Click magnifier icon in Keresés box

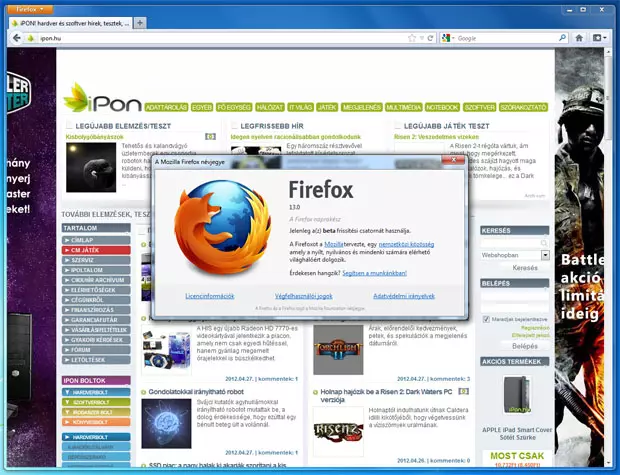(x=544, y=243)
